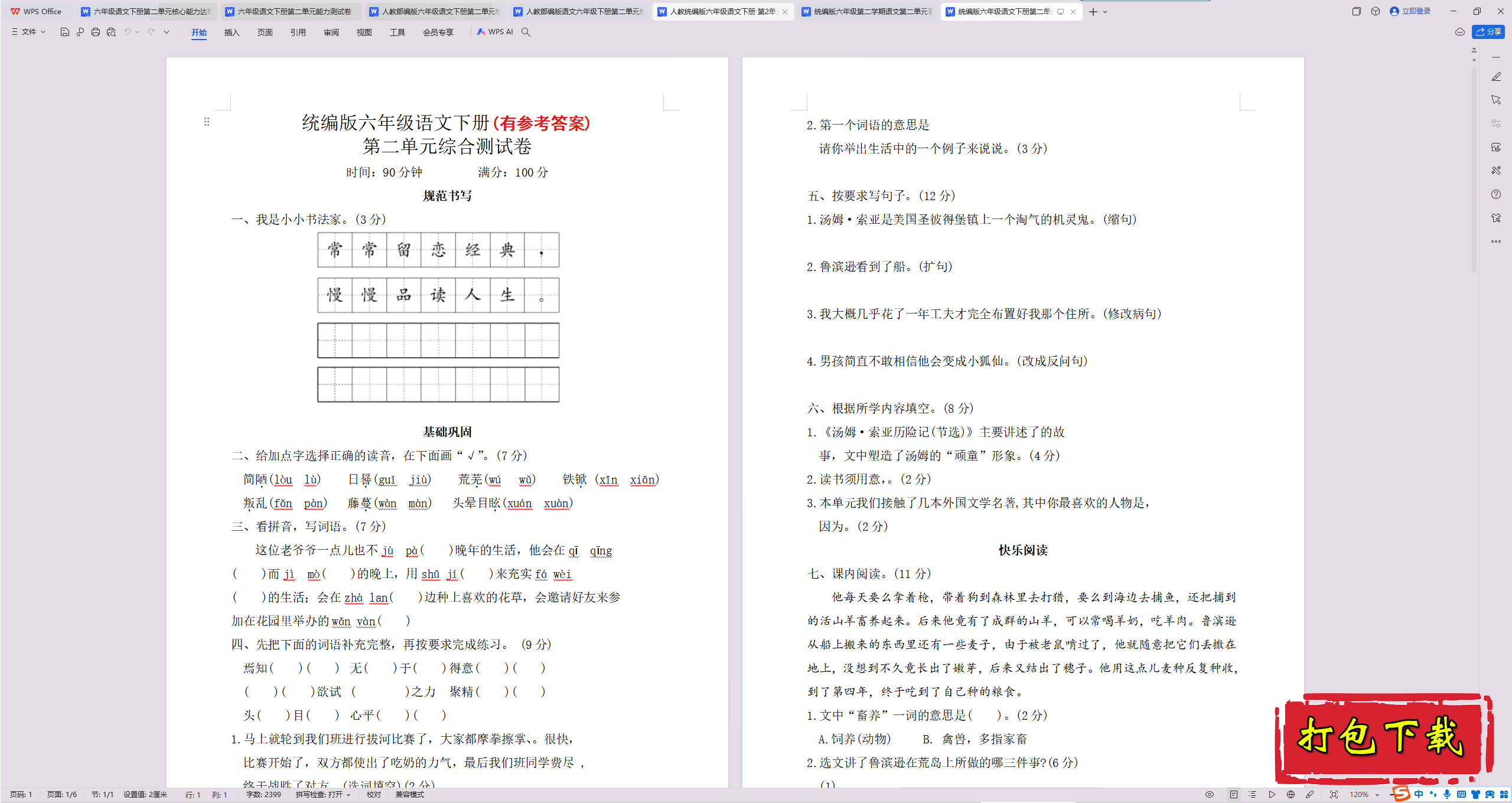This screenshot has height=803, width=1512.
Task: Open the 页面 ribbon tab
Action: coord(265,32)
